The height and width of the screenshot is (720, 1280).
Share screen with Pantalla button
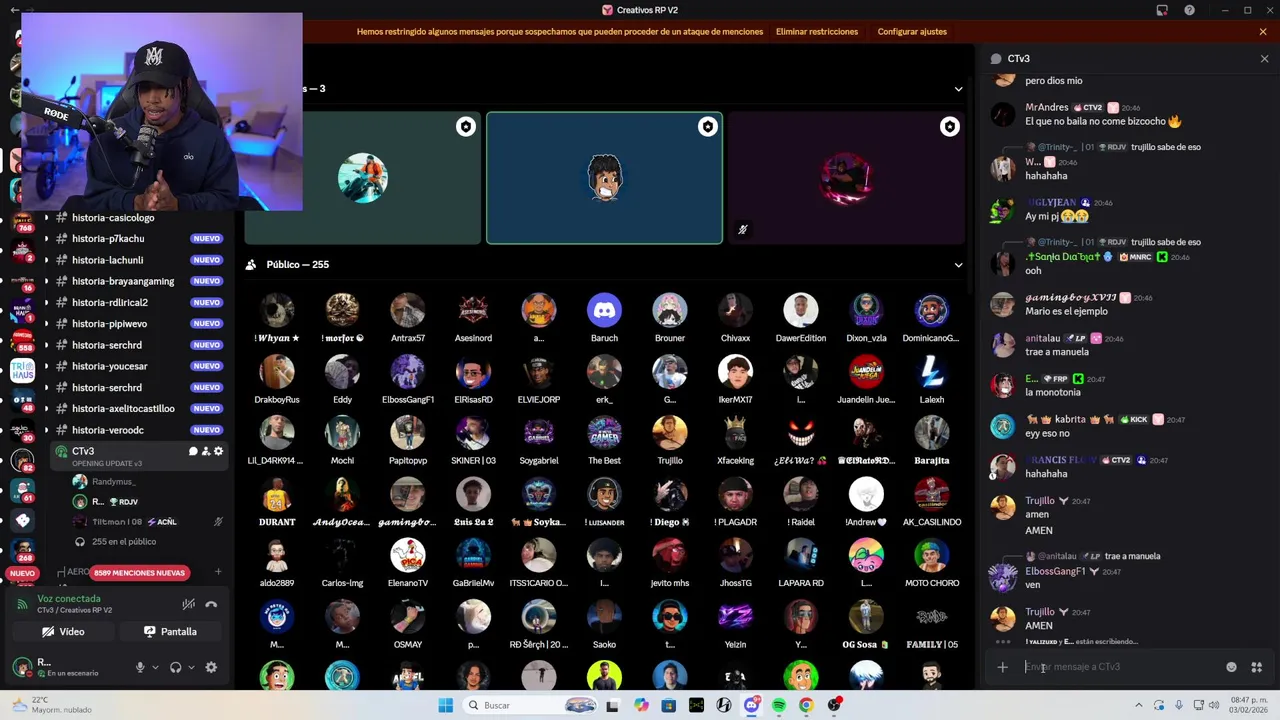[x=170, y=632]
